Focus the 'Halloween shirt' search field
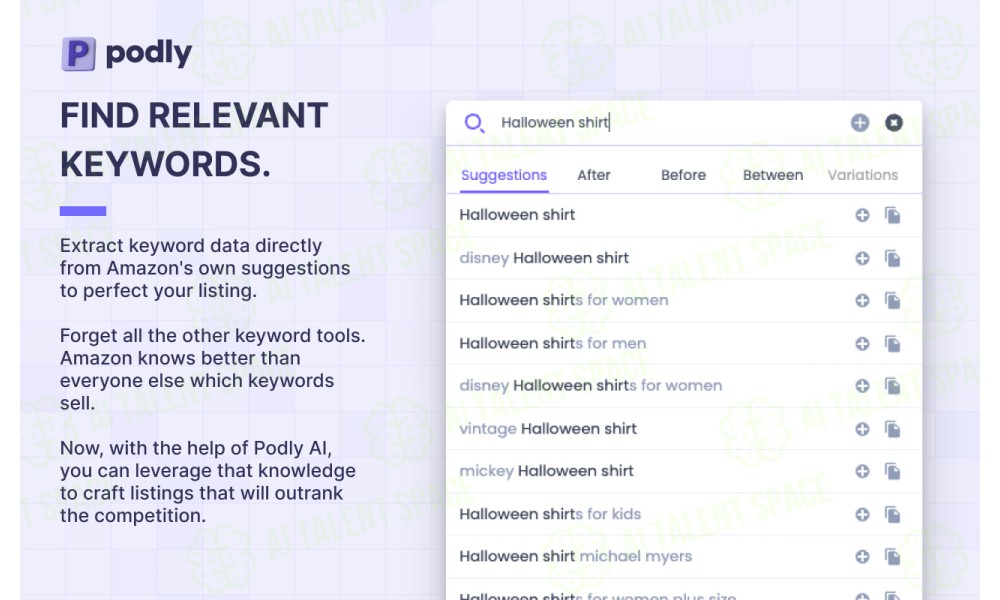1000x600 pixels. [663, 122]
